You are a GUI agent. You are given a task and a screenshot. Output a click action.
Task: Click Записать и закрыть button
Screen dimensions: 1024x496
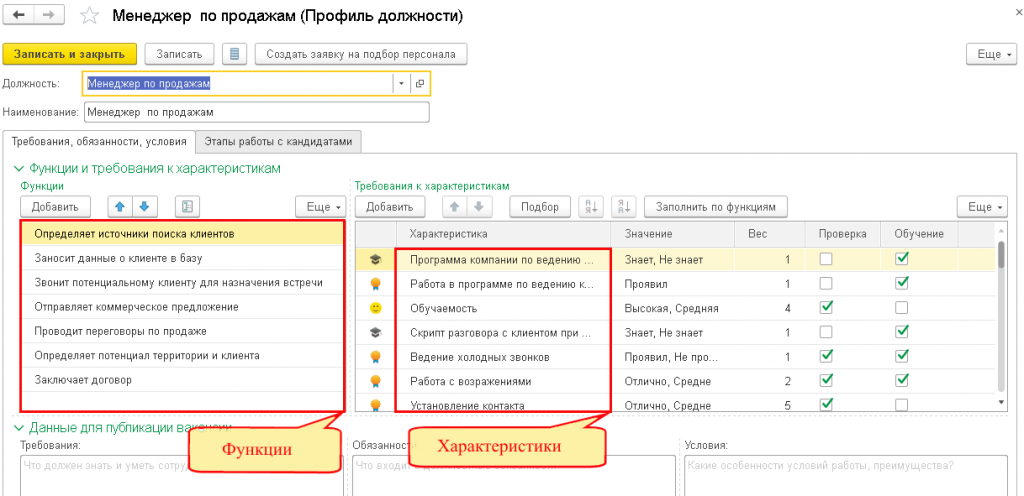tap(70, 54)
